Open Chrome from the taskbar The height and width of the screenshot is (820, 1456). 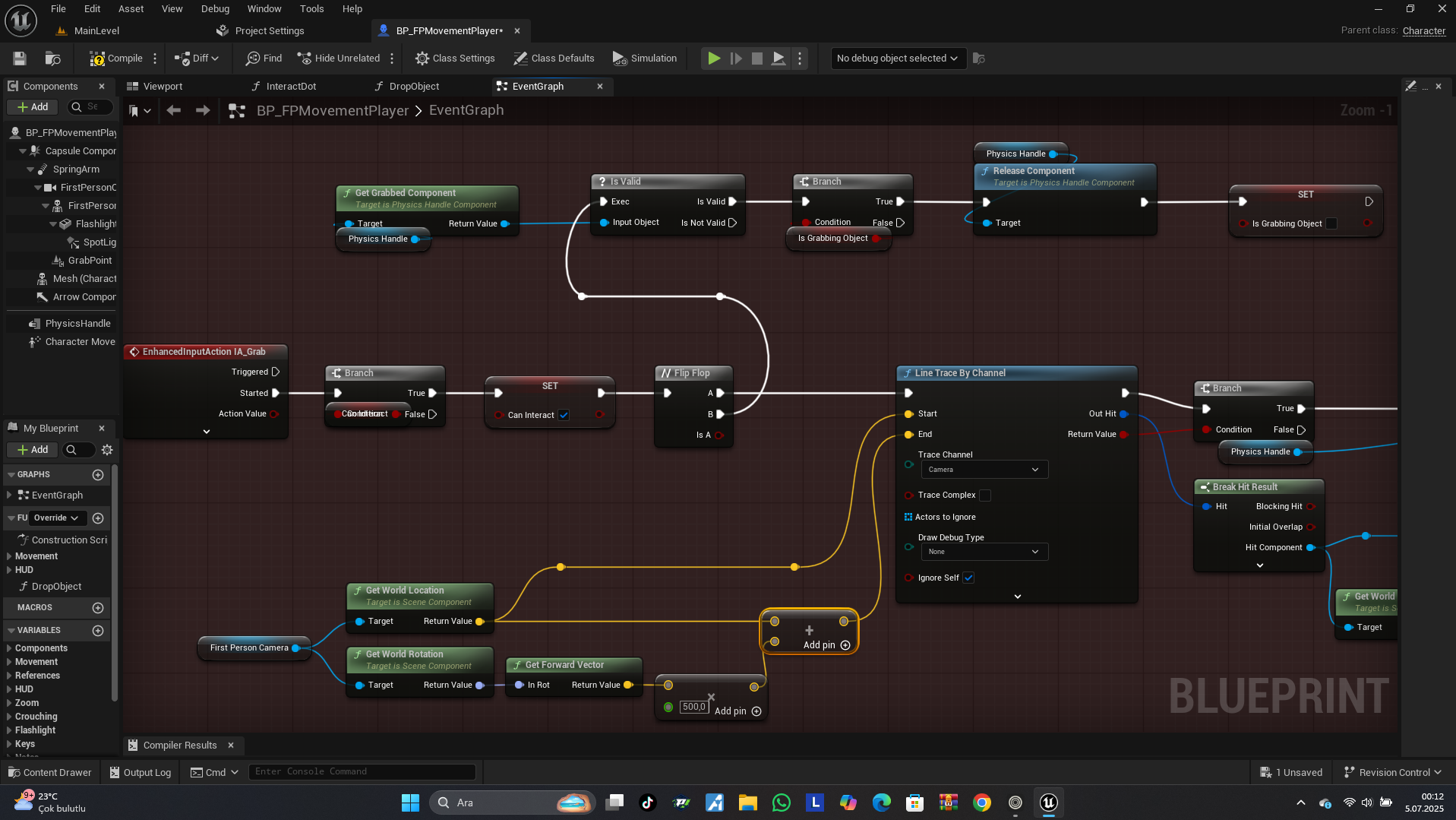[981, 803]
